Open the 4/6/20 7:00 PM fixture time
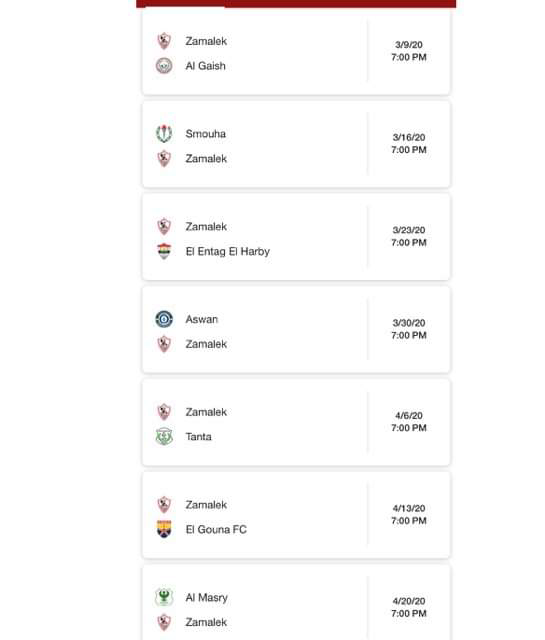This screenshot has width=545, height=640. [409, 428]
